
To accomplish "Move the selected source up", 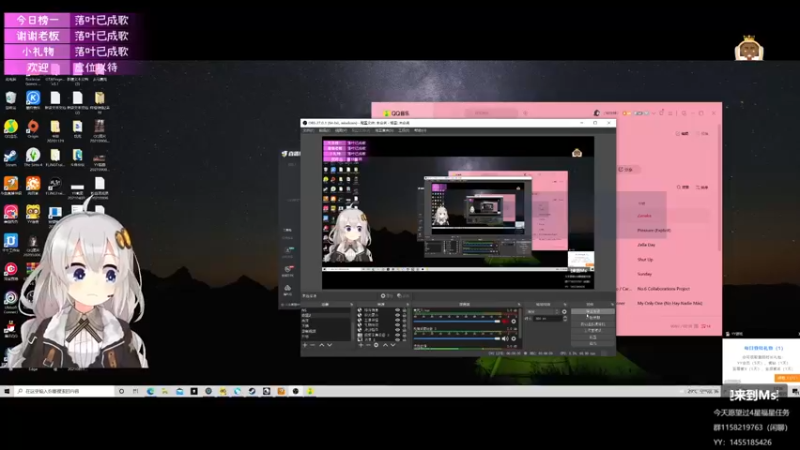I will 386,345.
